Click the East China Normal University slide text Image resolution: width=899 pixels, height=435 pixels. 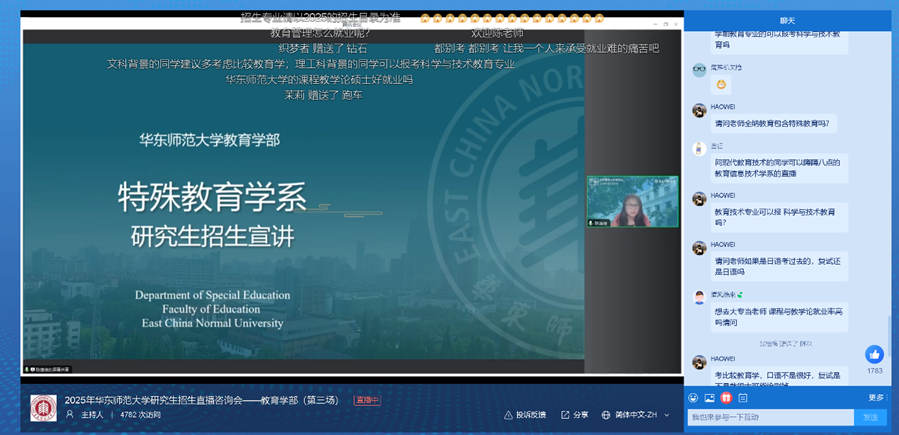[x=213, y=323]
